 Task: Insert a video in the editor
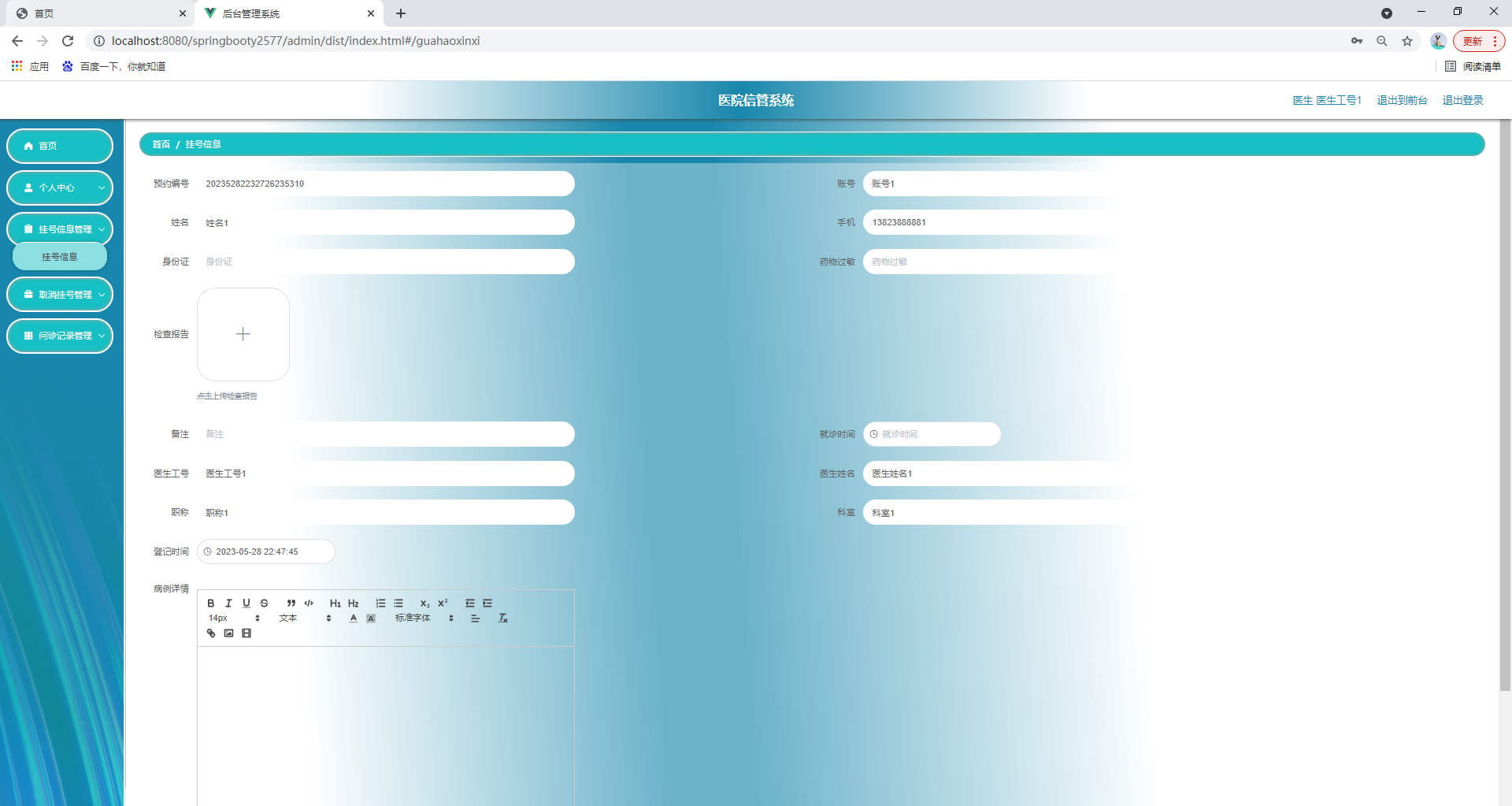(246, 633)
